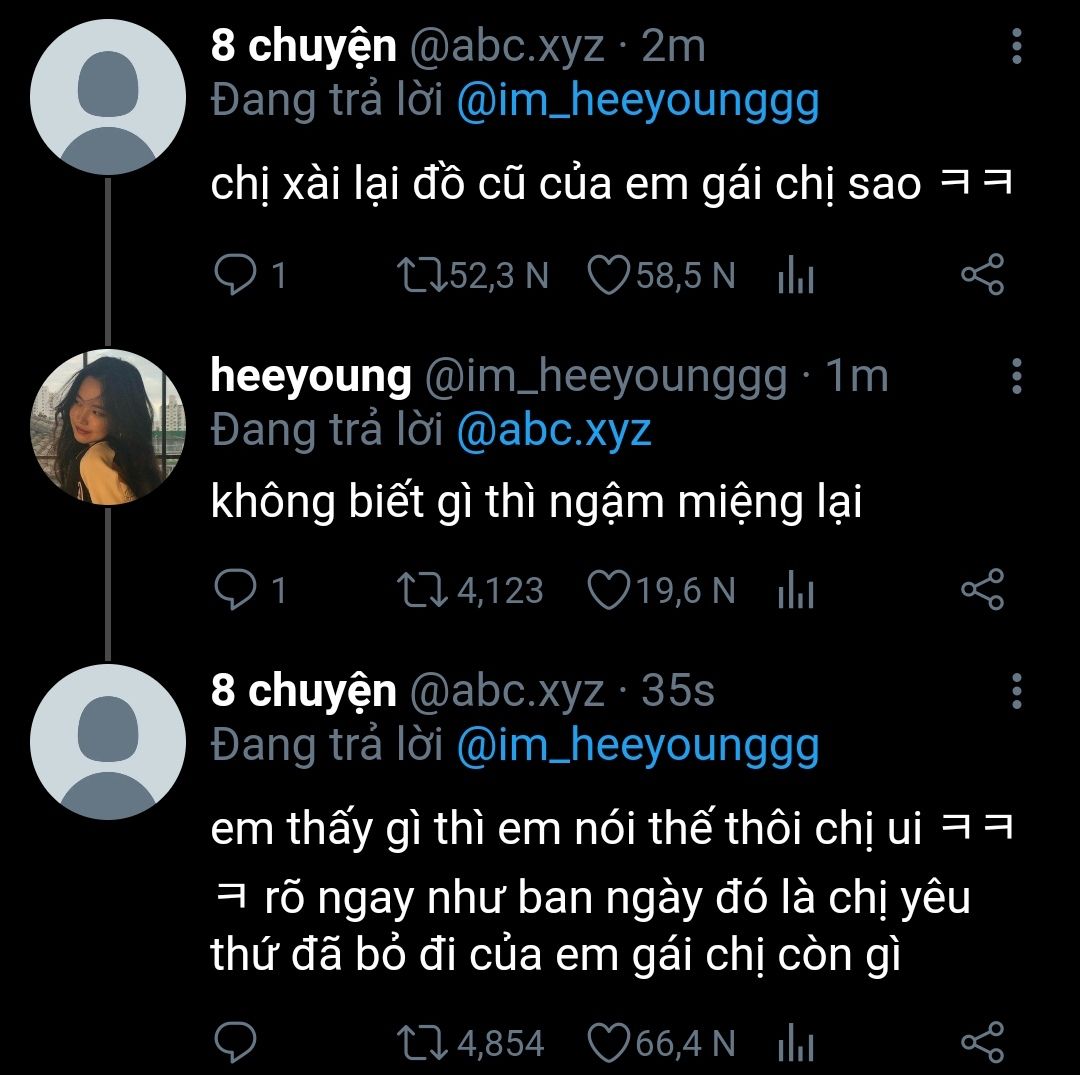Open heeyoung's display name profile
Viewport: 1080px width, 1075px height.
311,376
